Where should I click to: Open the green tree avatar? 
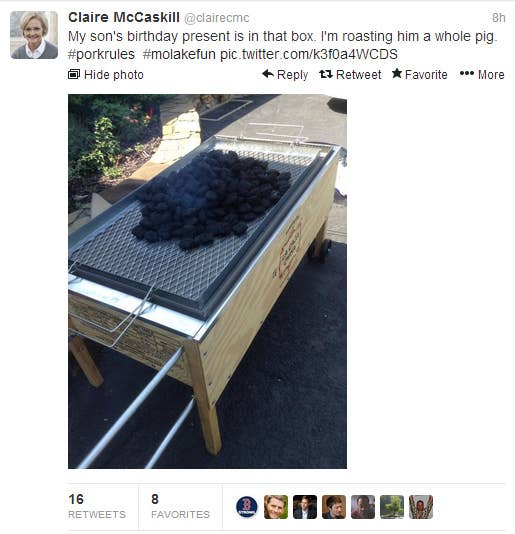(392, 507)
